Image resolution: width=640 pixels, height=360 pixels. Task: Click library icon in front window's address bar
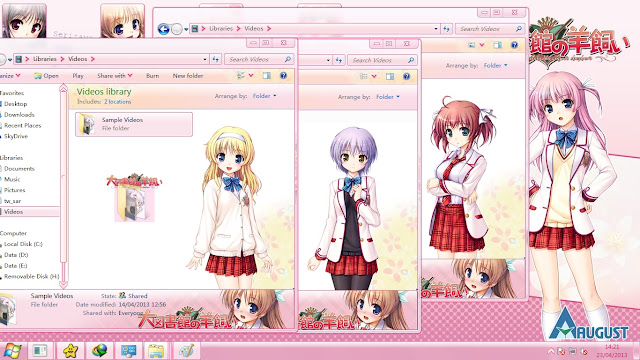pos(19,59)
